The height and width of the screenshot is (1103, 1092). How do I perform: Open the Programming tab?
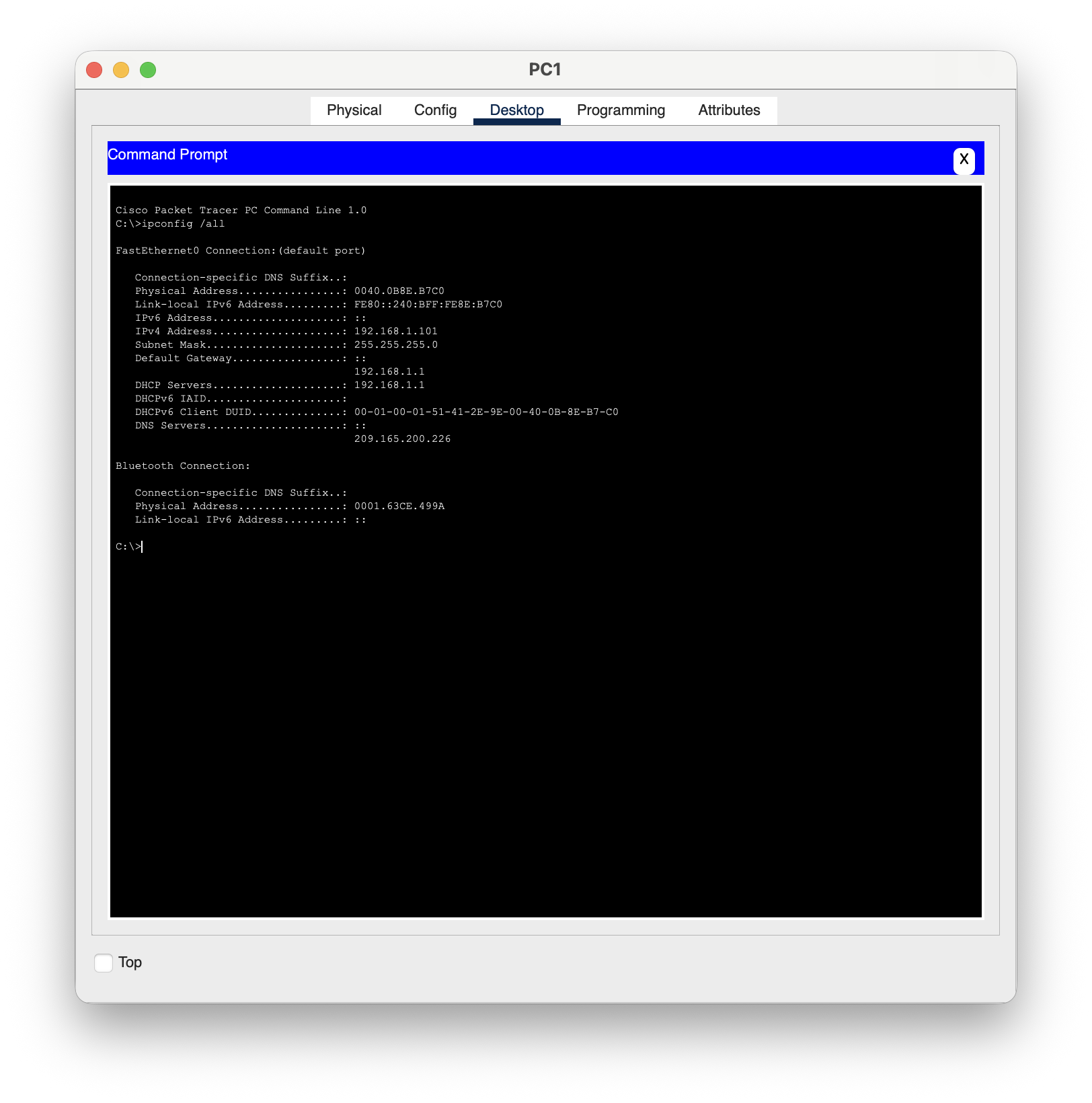621,110
